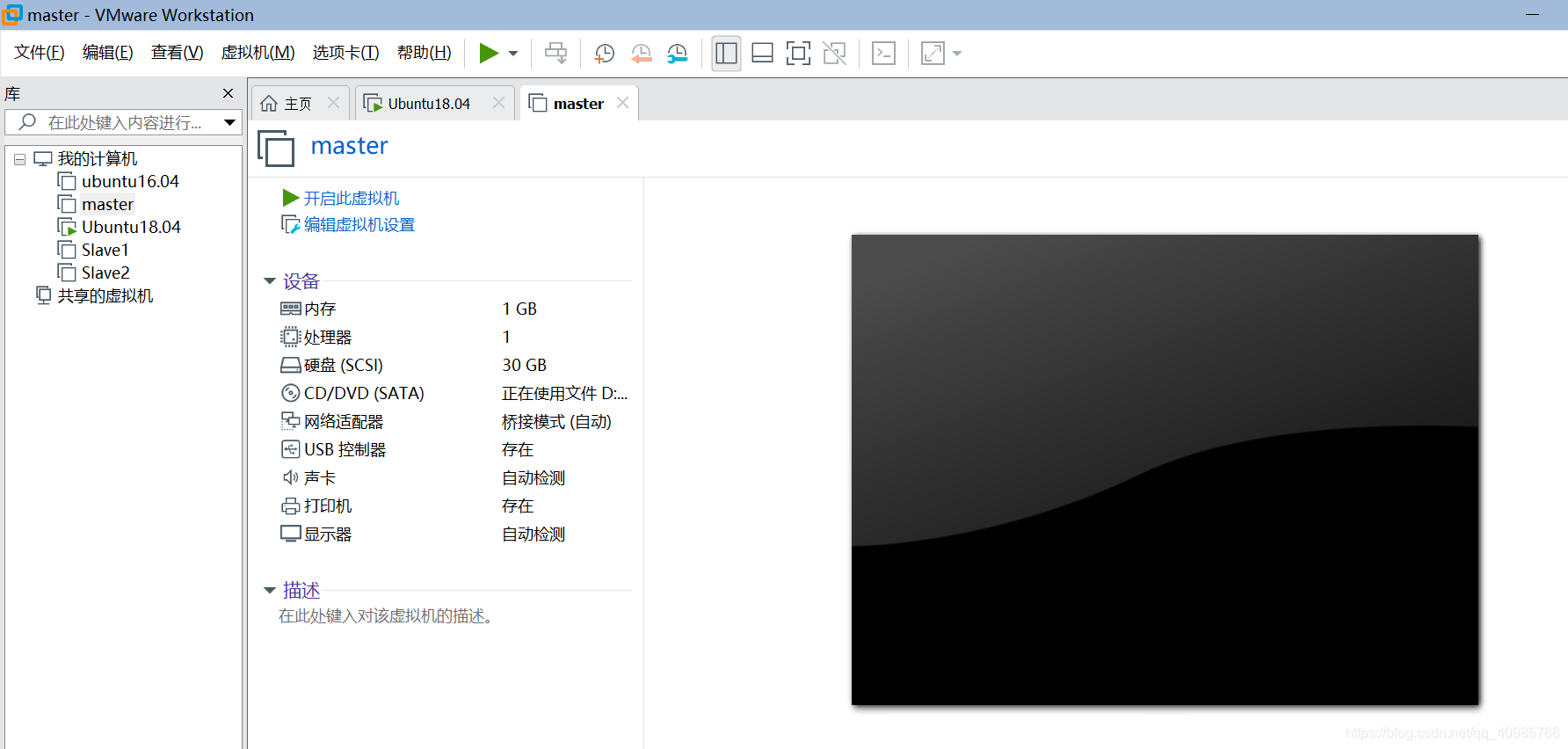The width and height of the screenshot is (1568, 749).
Task: Open stretch display dropdown arrow
Action: 957,54
